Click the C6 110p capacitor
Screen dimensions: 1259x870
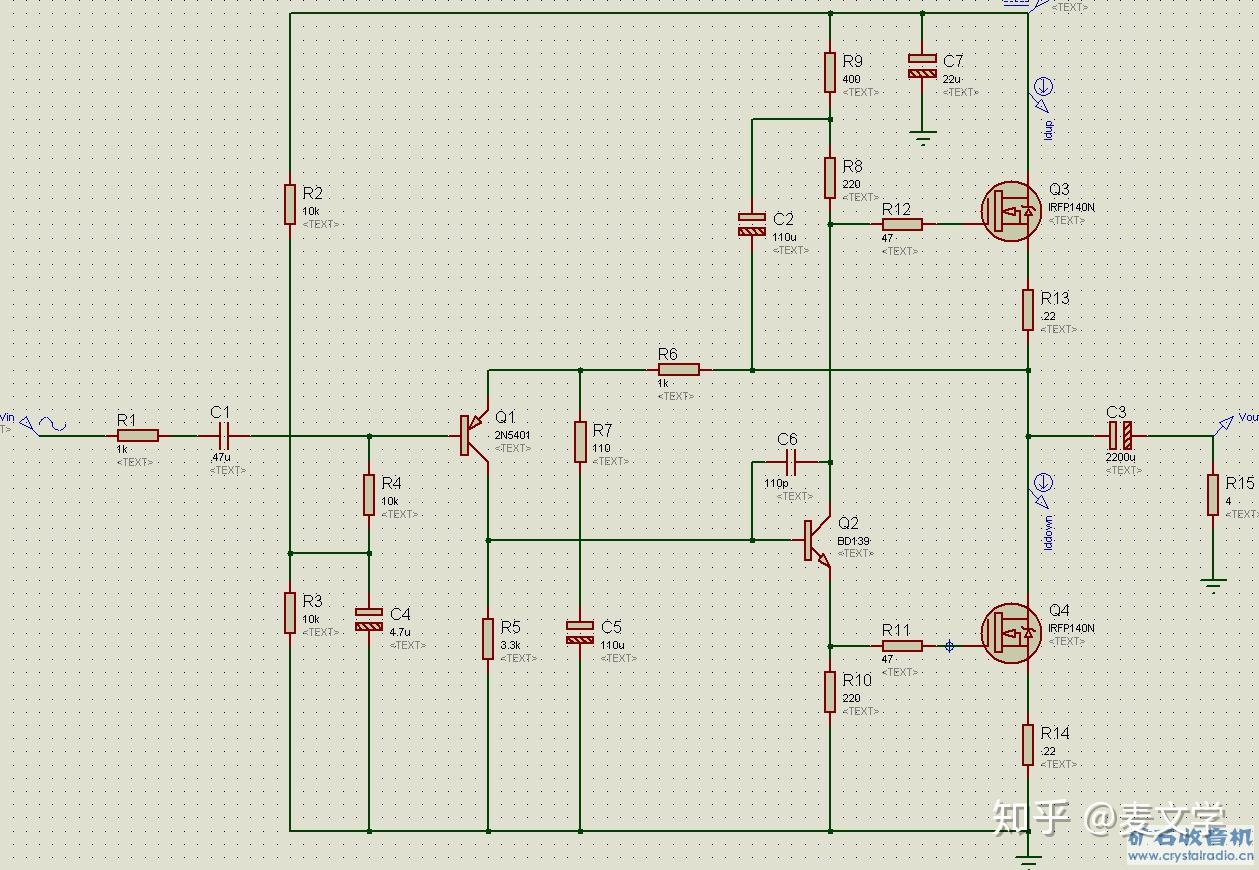tap(790, 462)
